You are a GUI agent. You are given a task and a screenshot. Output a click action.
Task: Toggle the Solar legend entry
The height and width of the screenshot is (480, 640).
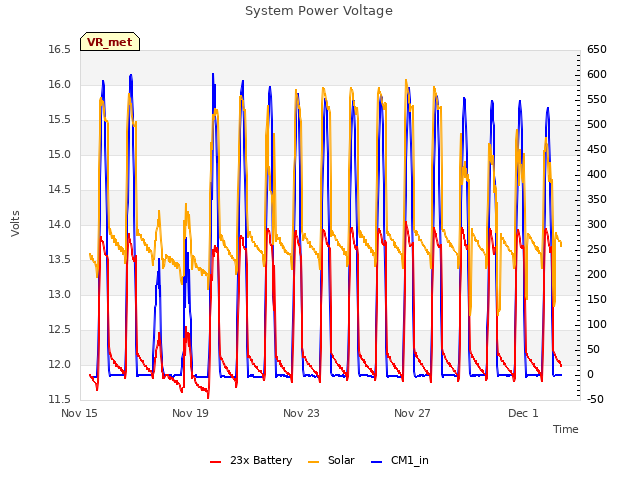(x=331, y=460)
